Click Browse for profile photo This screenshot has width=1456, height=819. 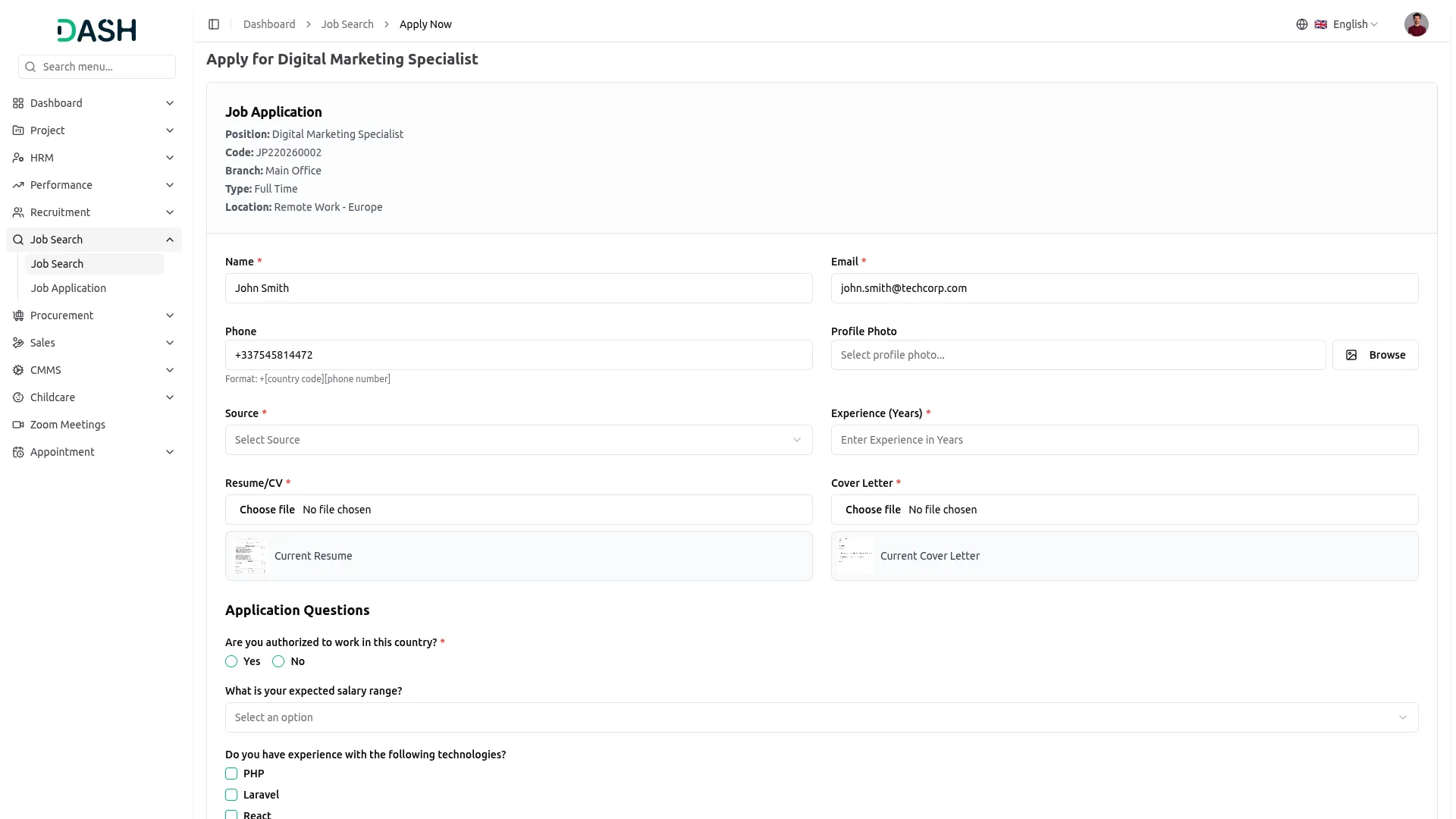[1375, 355]
